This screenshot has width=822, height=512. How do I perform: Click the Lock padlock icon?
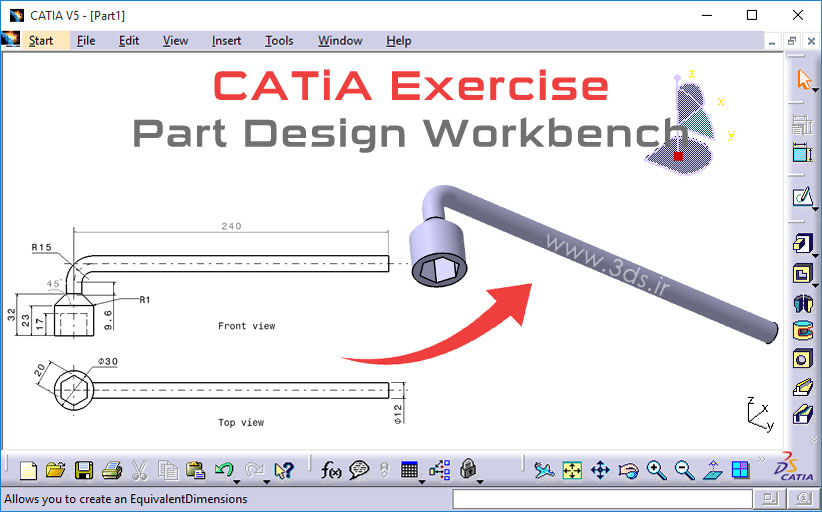(x=468, y=469)
